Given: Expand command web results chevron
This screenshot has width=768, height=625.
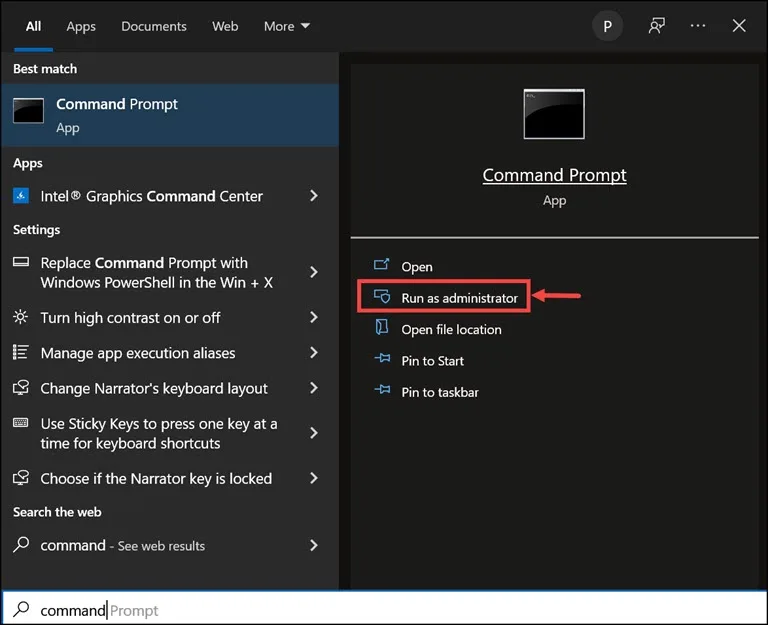Looking at the screenshot, I should [x=314, y=545].
